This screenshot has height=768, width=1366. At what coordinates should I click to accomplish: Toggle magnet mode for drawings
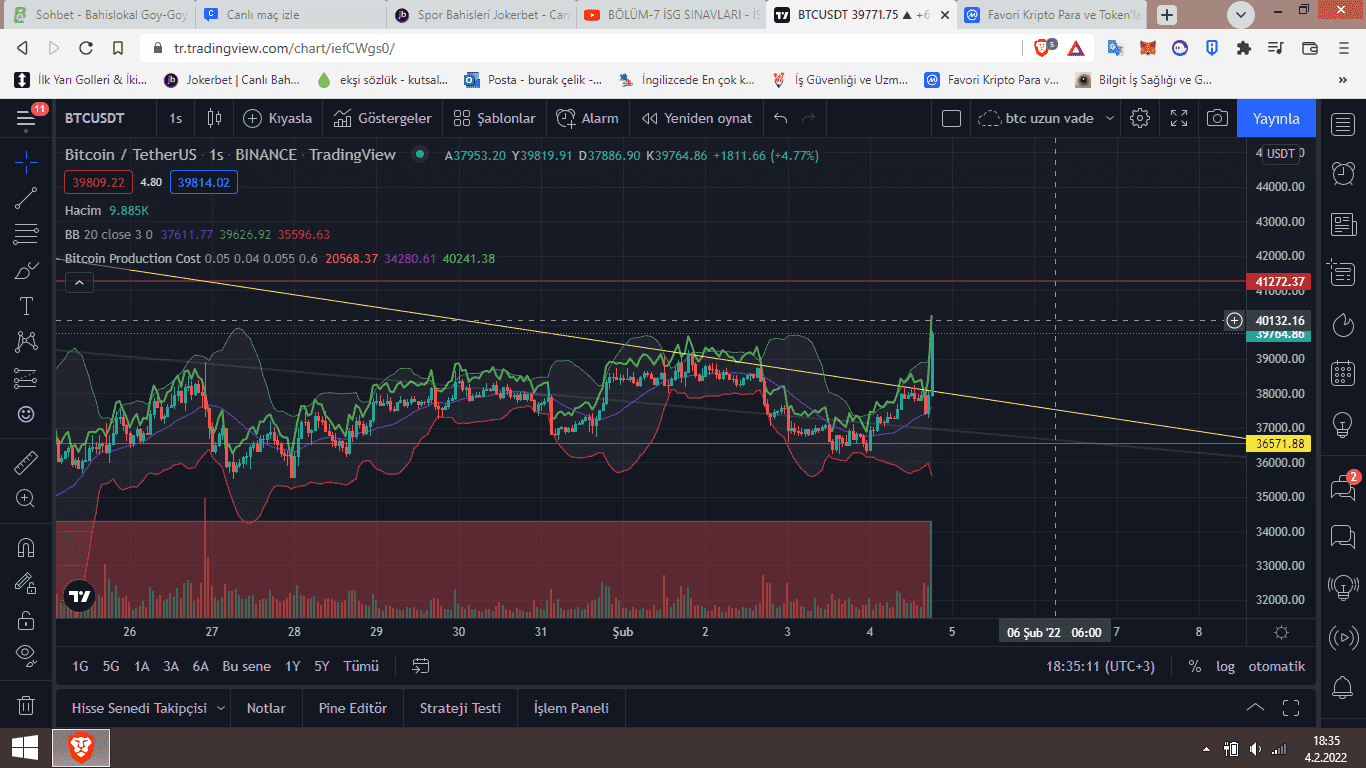[x=26, y=547]
